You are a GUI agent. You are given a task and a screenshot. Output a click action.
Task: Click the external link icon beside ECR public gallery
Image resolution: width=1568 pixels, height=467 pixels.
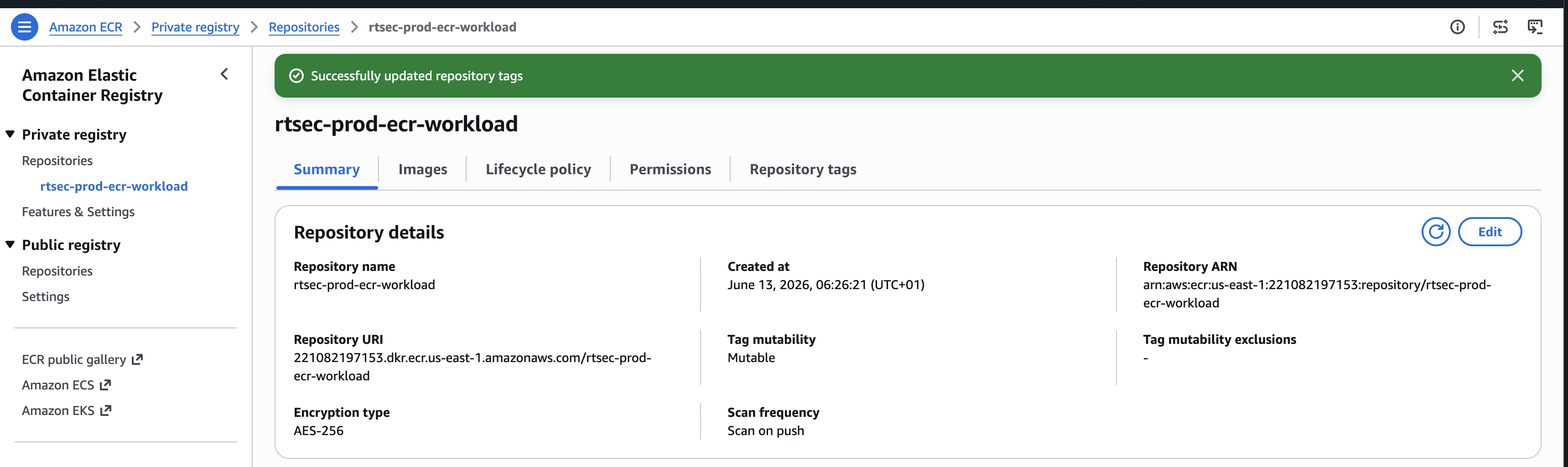click(137, 359)
